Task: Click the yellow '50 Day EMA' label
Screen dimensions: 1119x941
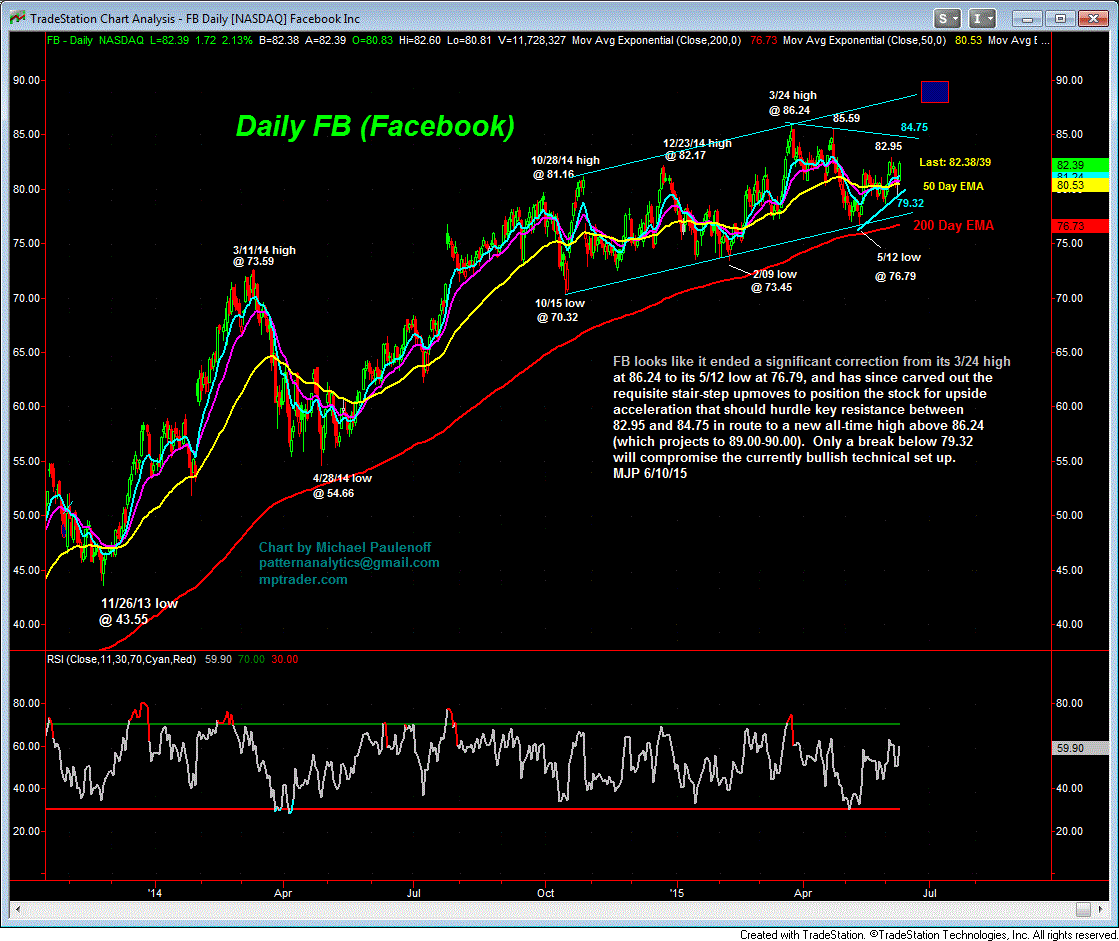Action: (953, 186)
